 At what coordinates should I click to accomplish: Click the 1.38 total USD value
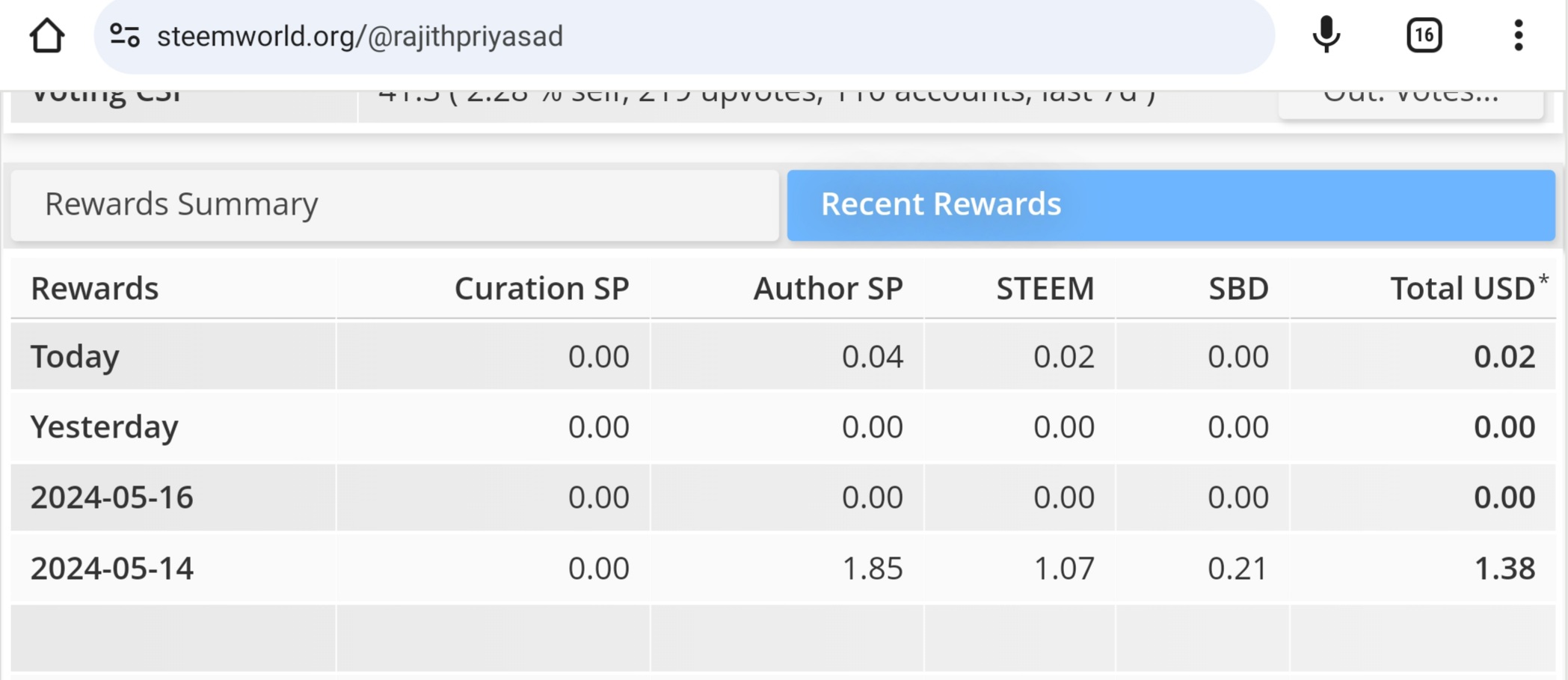1504,568
